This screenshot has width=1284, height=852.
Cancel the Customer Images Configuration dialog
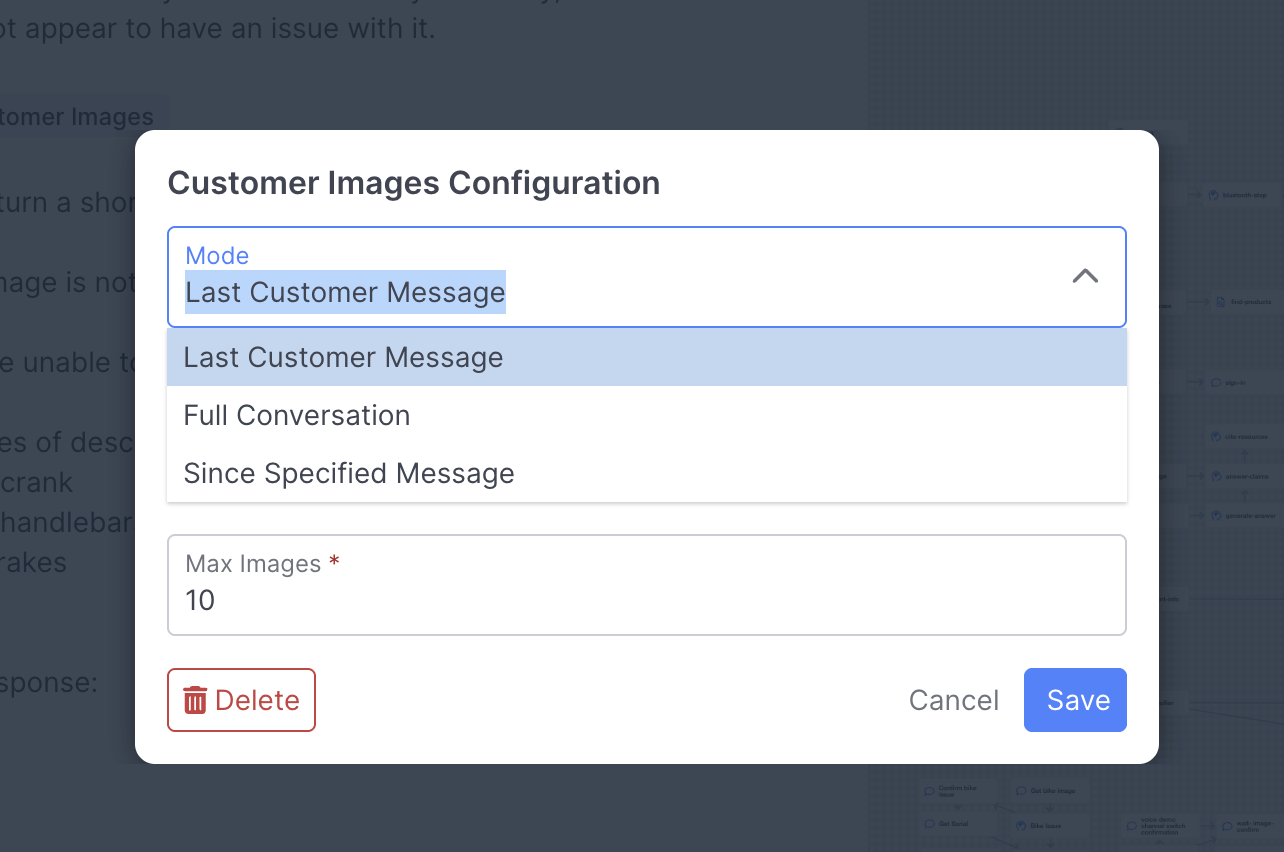pyautogui.click(x=953, y=700)
